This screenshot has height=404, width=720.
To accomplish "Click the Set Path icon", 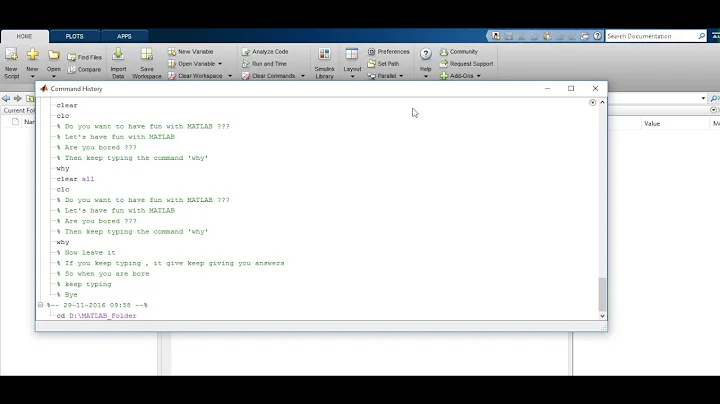I will coord(386,63).
